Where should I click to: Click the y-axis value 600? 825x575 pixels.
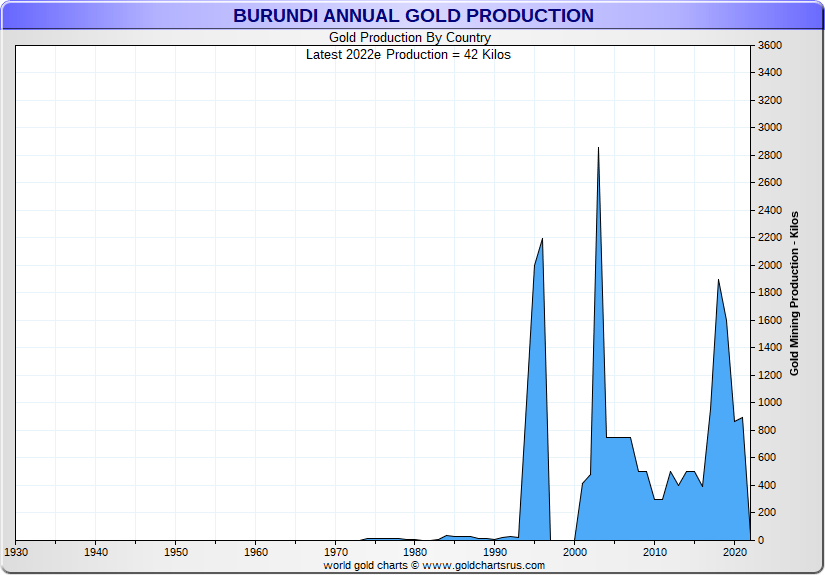pos(767,457)
